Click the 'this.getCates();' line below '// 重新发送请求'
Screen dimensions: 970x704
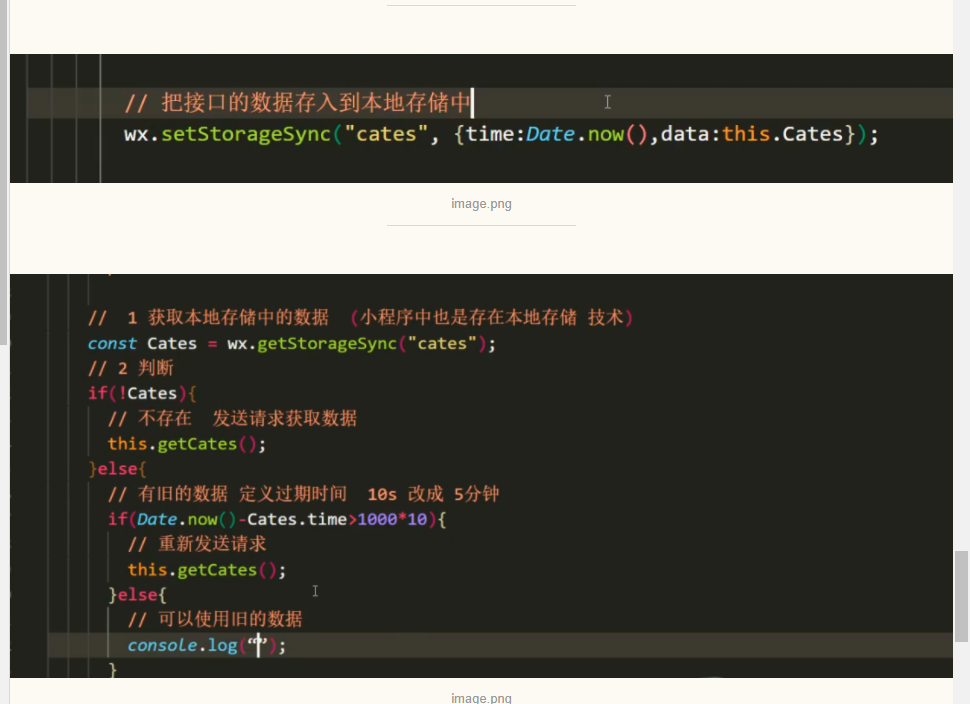pyautogui.click(x=207, y=570)
